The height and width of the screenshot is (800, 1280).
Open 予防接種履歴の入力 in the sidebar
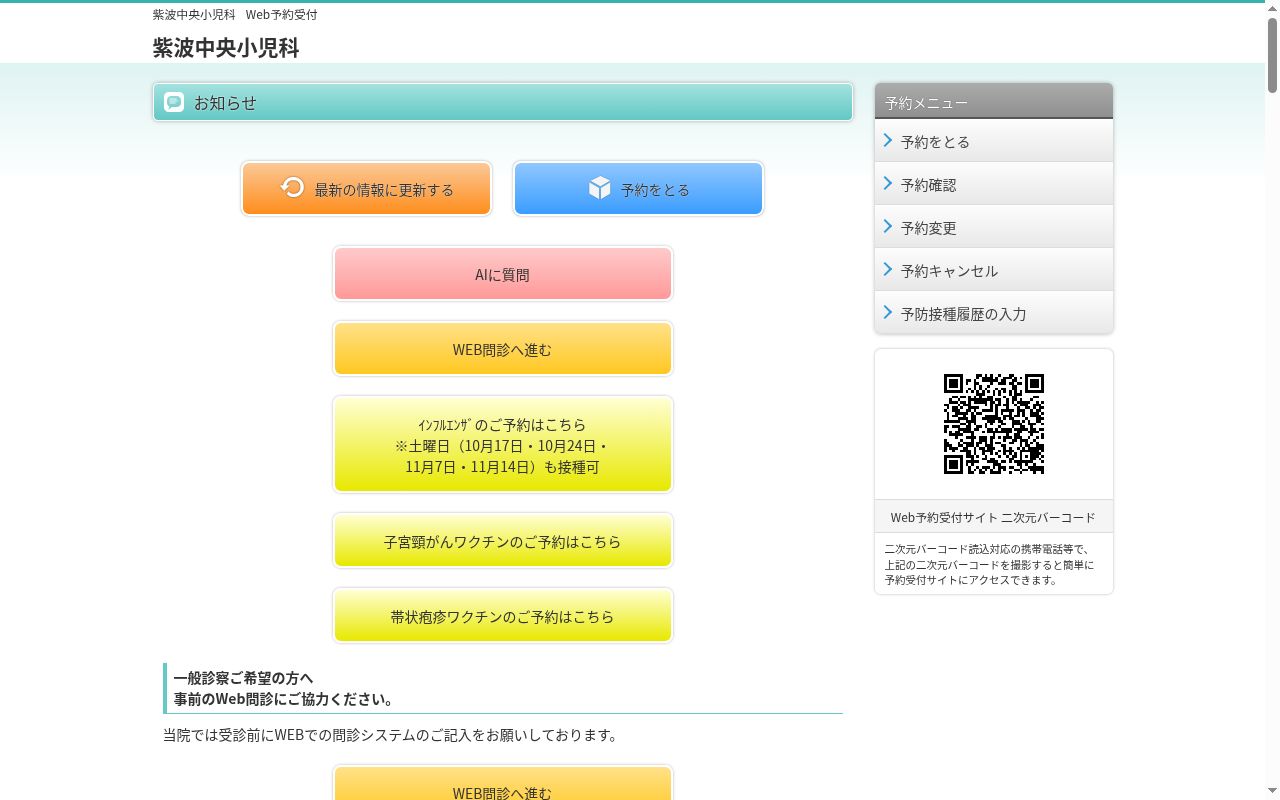pos(994,313)
